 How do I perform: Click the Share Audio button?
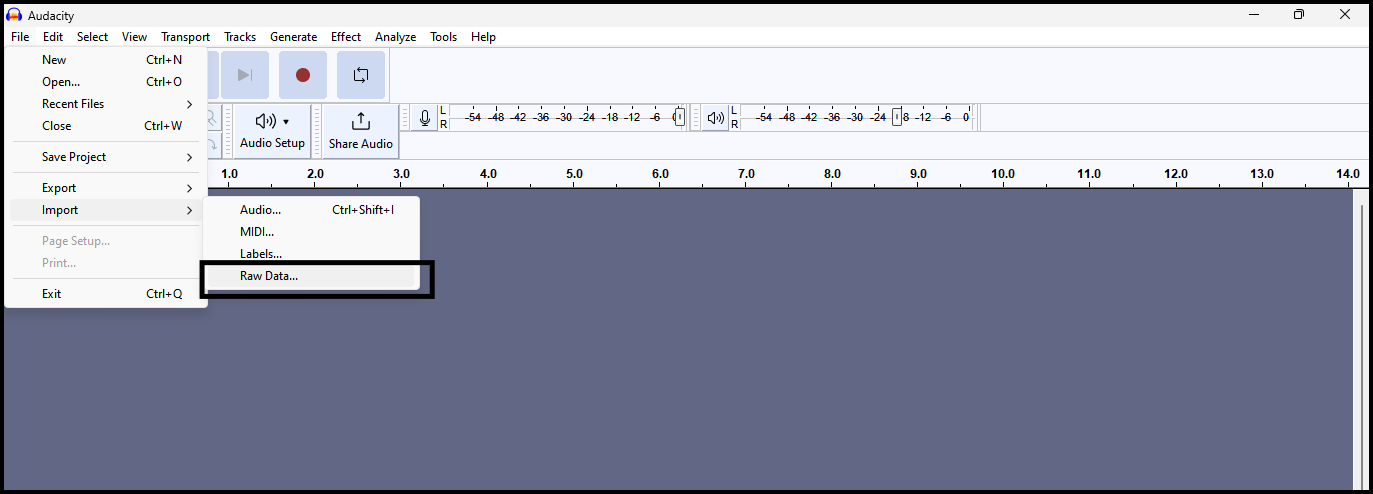361,131
